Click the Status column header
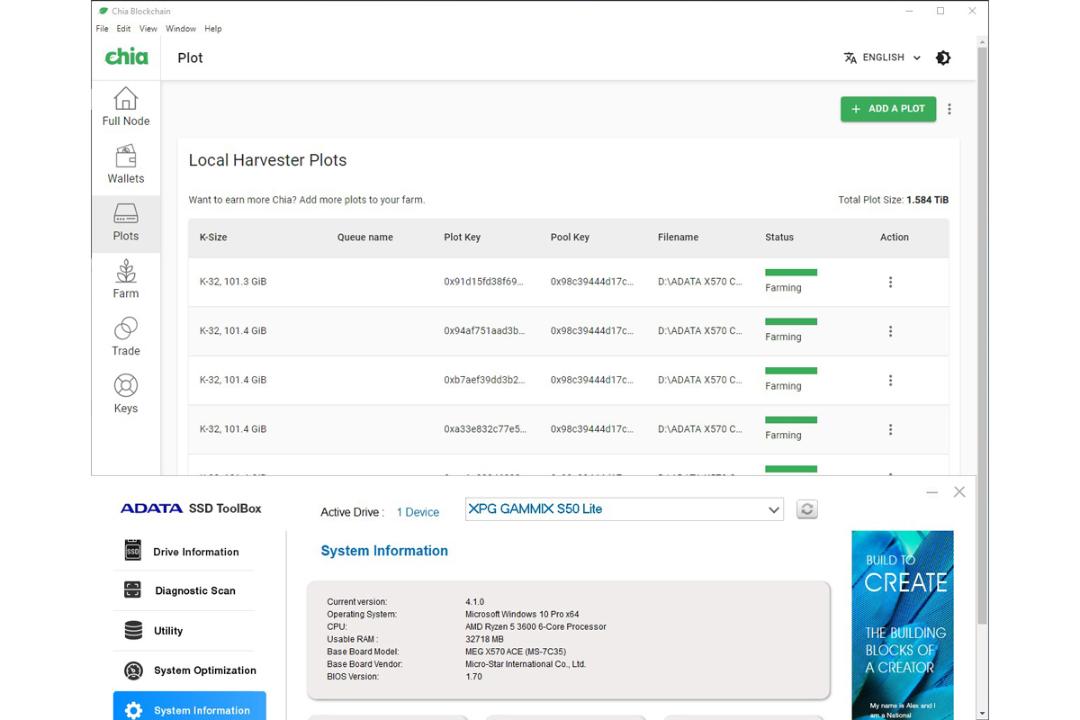 point(779,237)
